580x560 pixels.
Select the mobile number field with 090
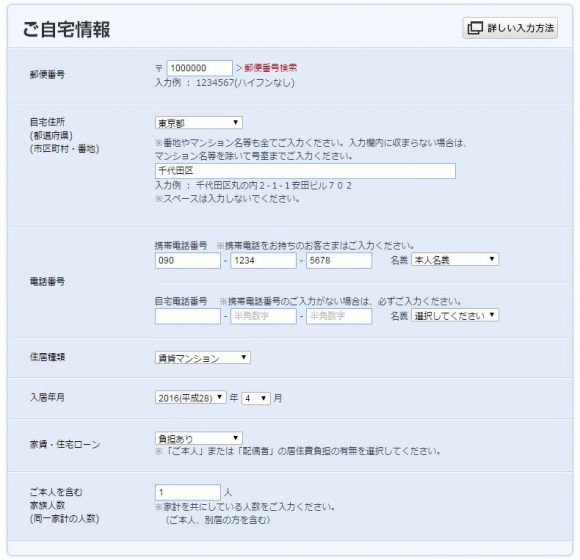(x=188, y=260)
